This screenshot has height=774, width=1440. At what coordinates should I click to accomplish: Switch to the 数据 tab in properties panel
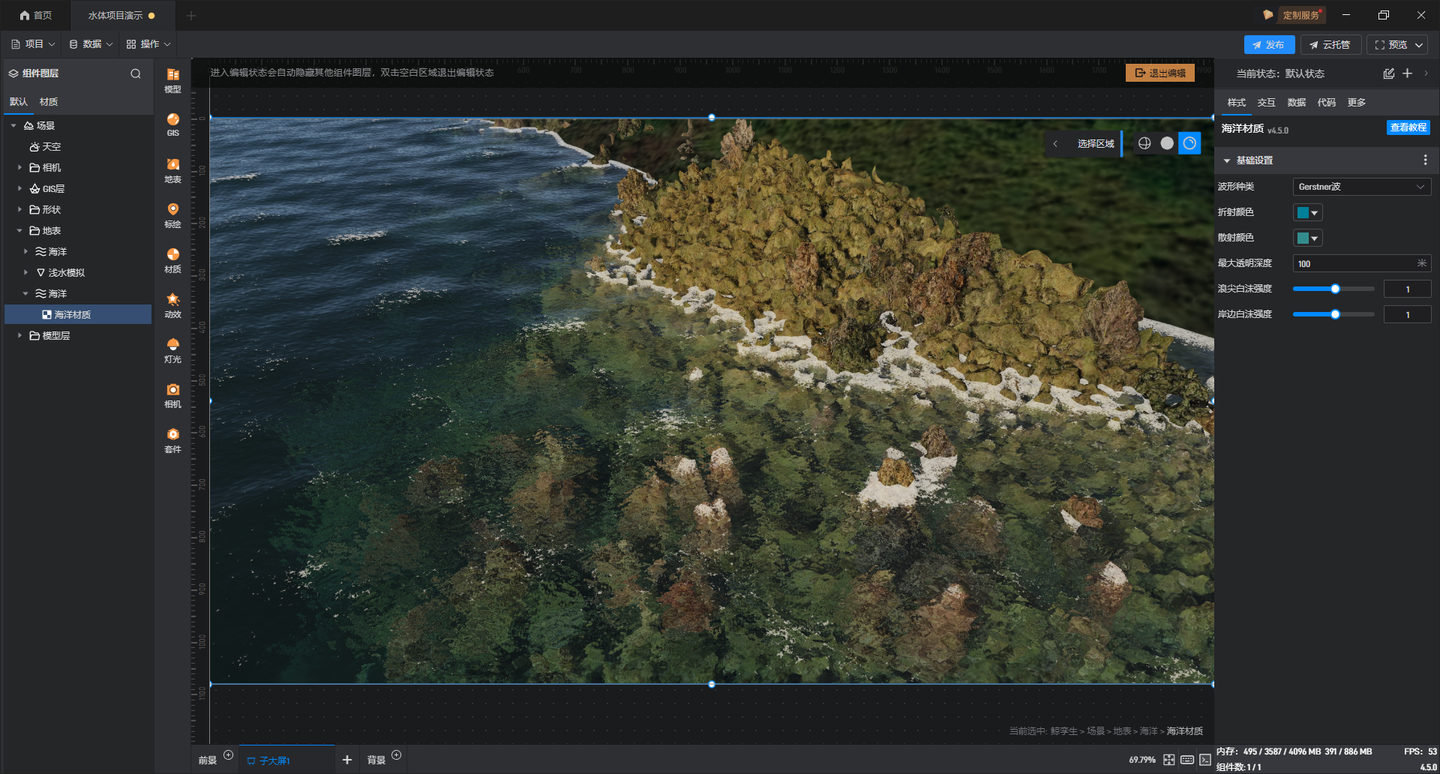(x=1296, y=103)
